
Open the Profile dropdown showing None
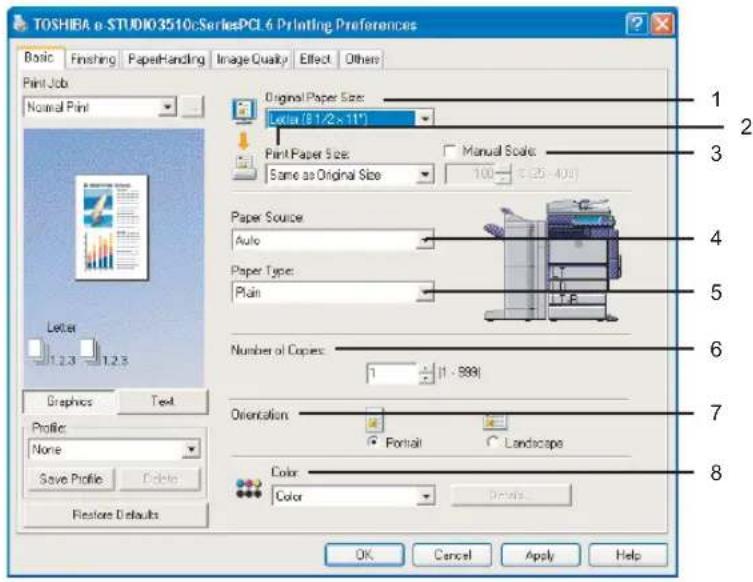tap(191, 449)
